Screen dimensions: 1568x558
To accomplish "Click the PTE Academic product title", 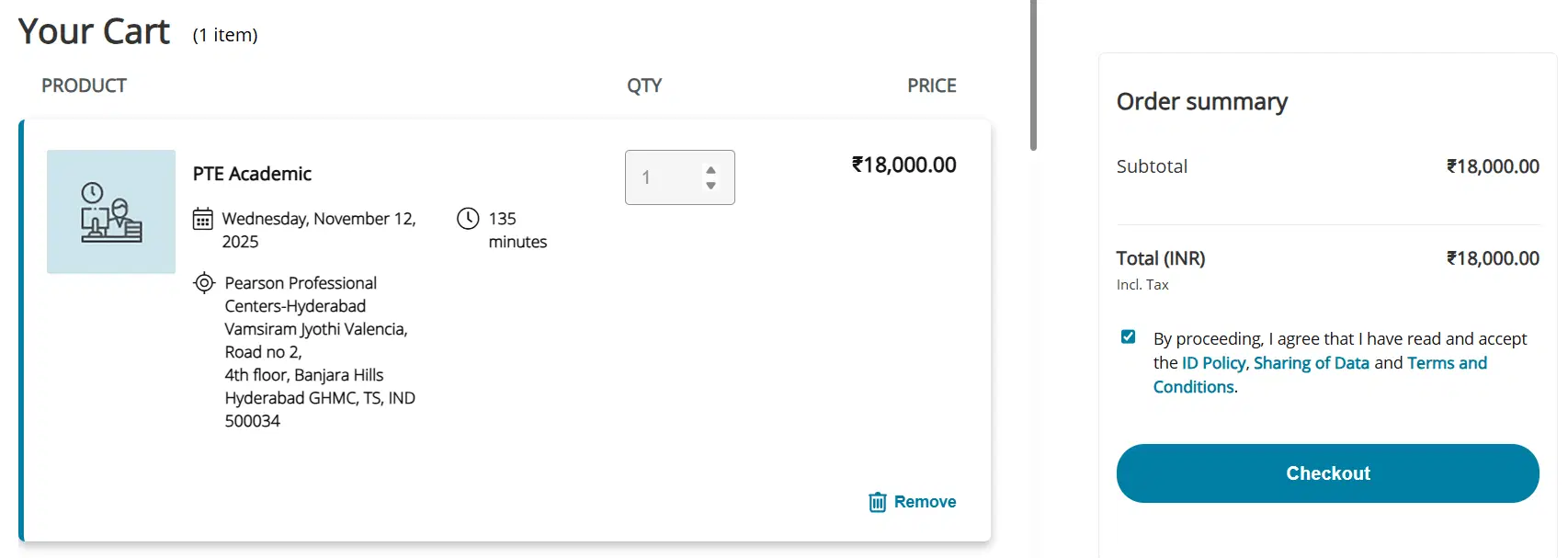I will click(x=252, y=174).
